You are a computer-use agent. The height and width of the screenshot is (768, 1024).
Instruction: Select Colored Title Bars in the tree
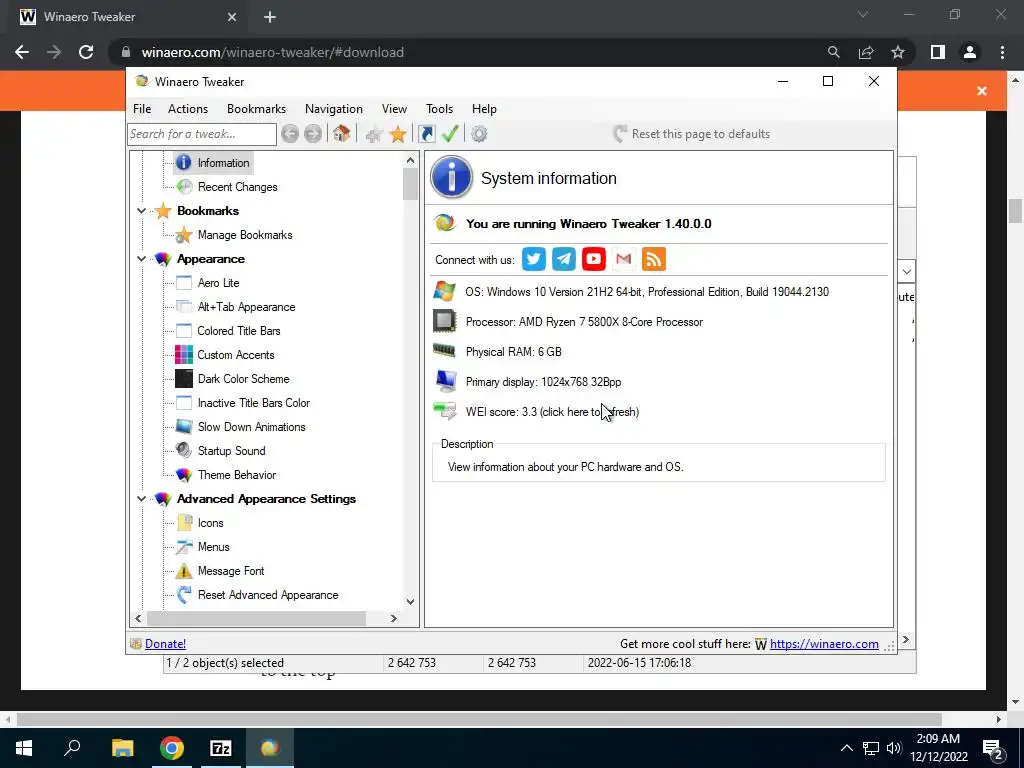(x=239, y=331)
